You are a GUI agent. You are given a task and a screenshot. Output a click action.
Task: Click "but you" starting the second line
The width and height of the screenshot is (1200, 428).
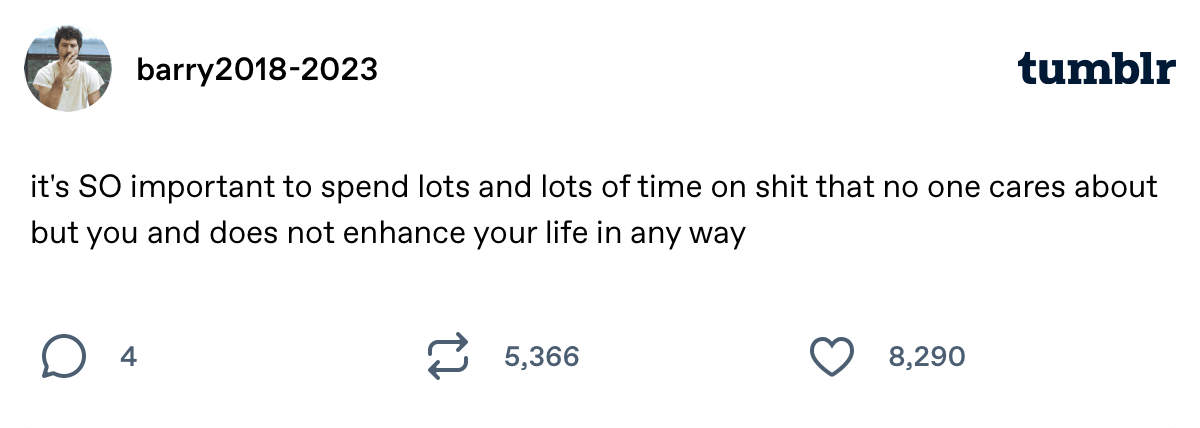click(x=76, y=235)
